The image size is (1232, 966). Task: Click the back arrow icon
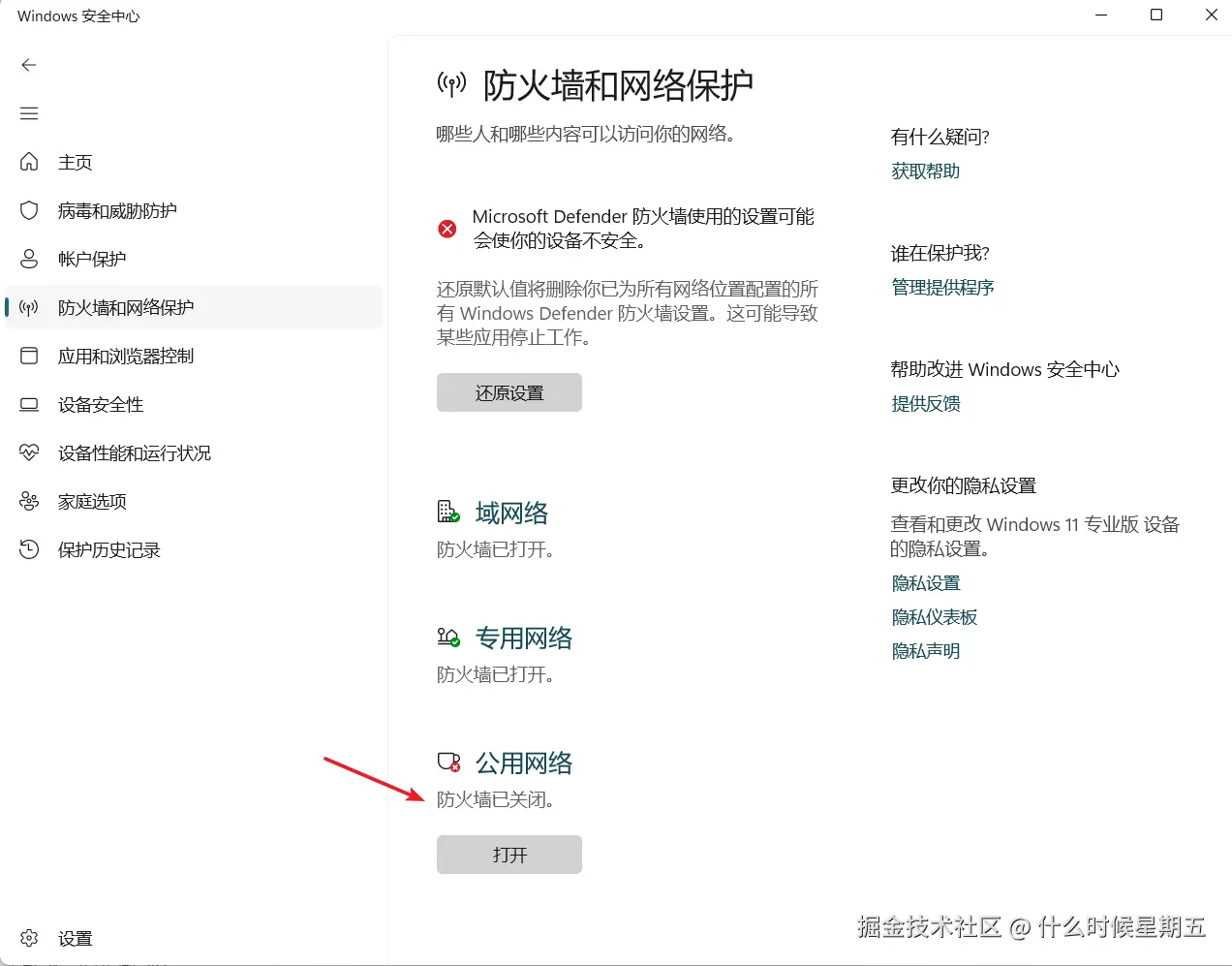click(29, 65)
